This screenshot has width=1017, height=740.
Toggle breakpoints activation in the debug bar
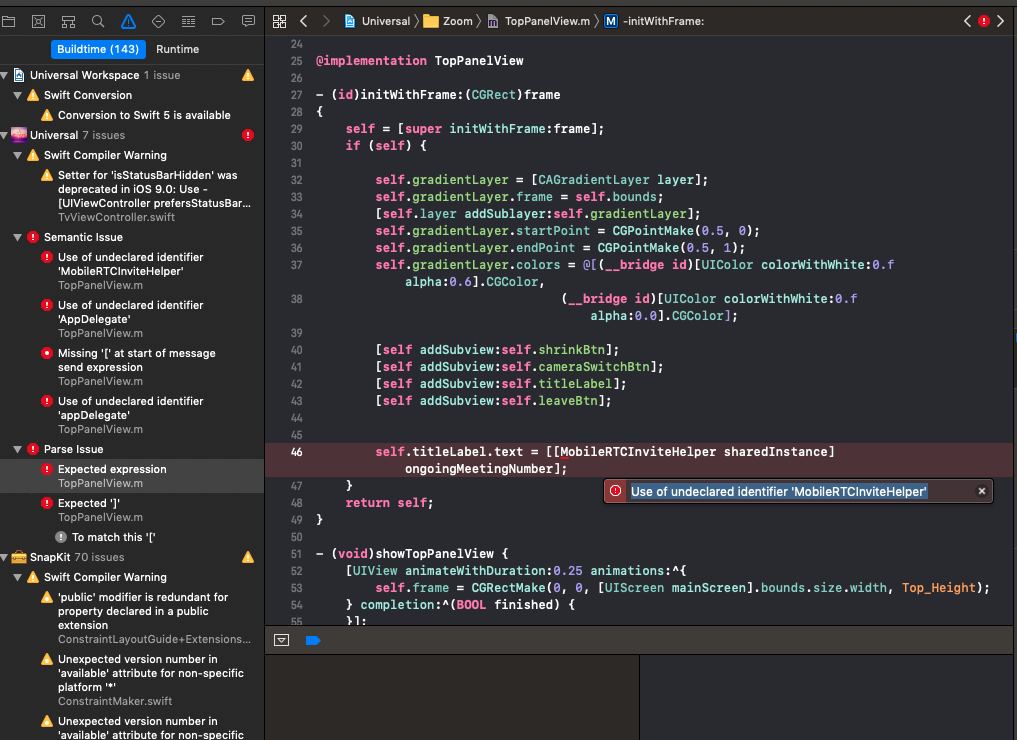(313, 640)
